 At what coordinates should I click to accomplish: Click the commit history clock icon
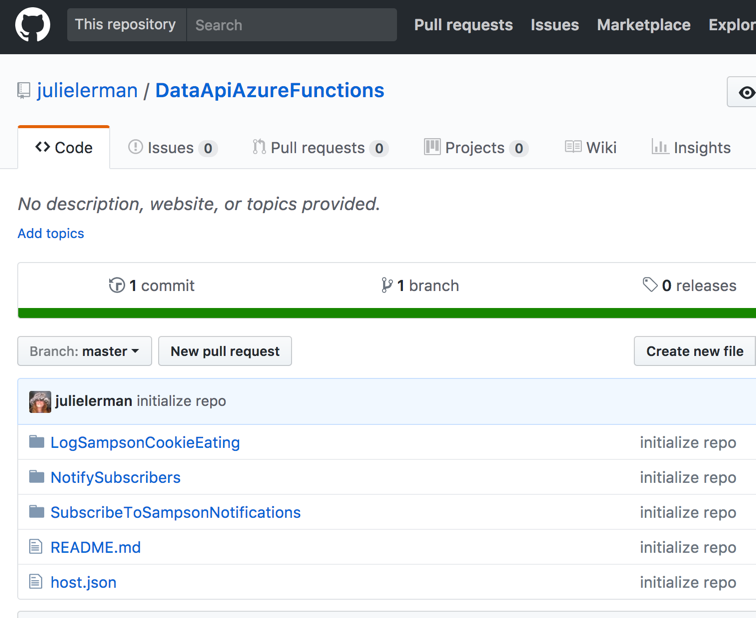[x=117, y=285]
